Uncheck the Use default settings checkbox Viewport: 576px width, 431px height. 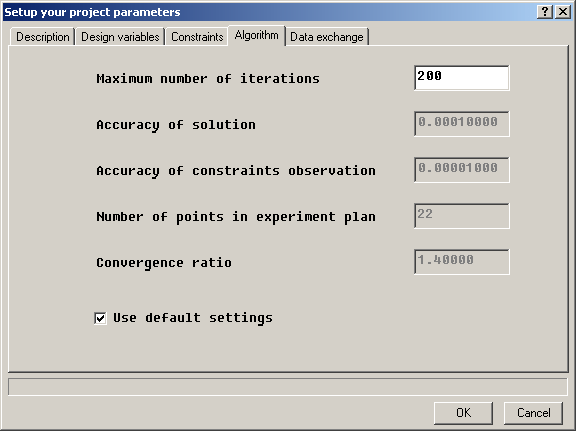pos(100,318)
